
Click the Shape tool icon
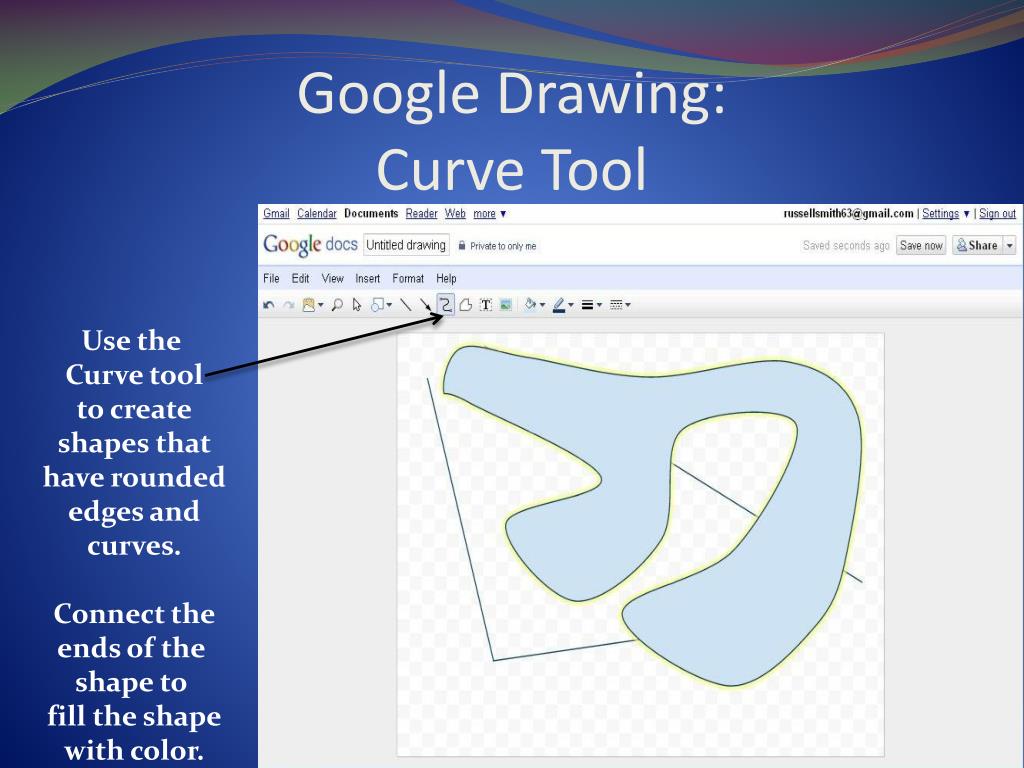tap(377, 305)
